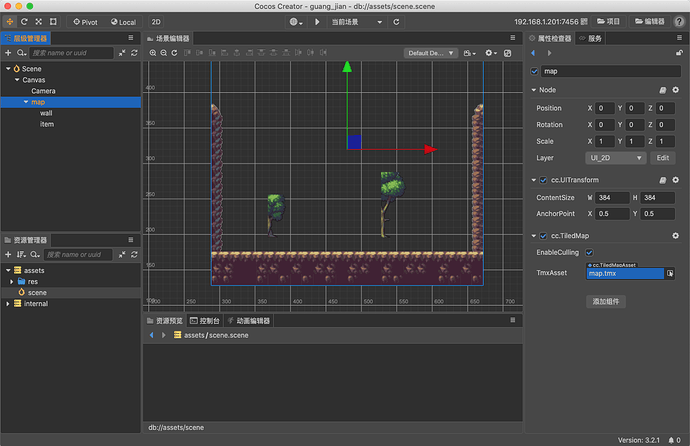Toggle the map node active checkbox
Viewport: 690px width, 446px height.
(535, 71)
